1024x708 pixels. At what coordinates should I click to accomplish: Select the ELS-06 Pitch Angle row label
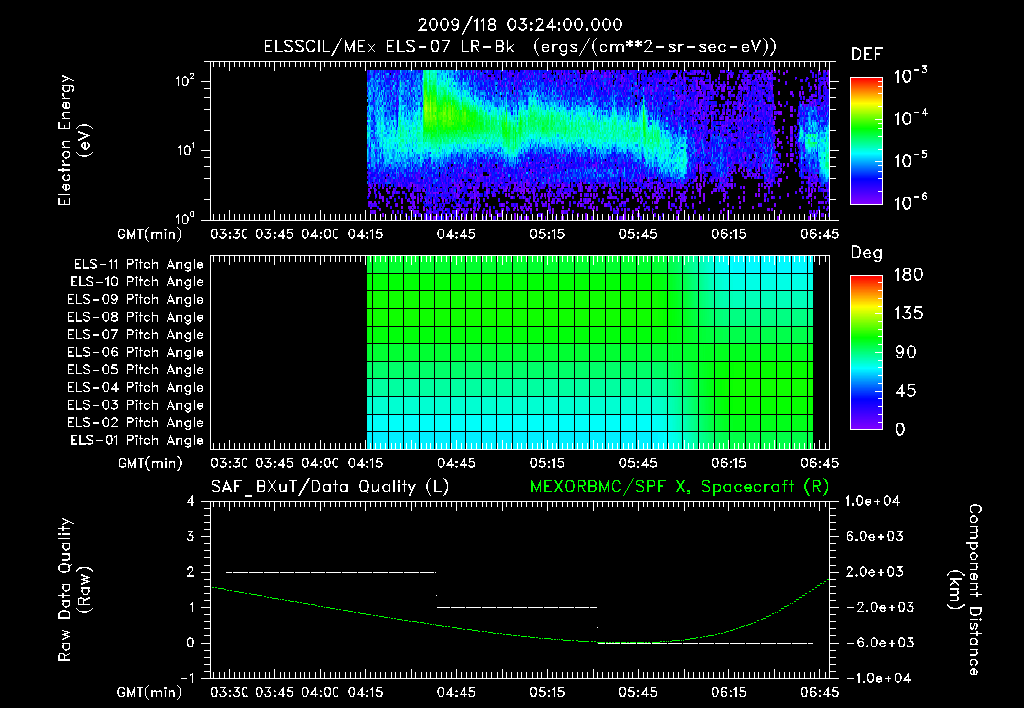pyautogui.click(x=136, y=353)
